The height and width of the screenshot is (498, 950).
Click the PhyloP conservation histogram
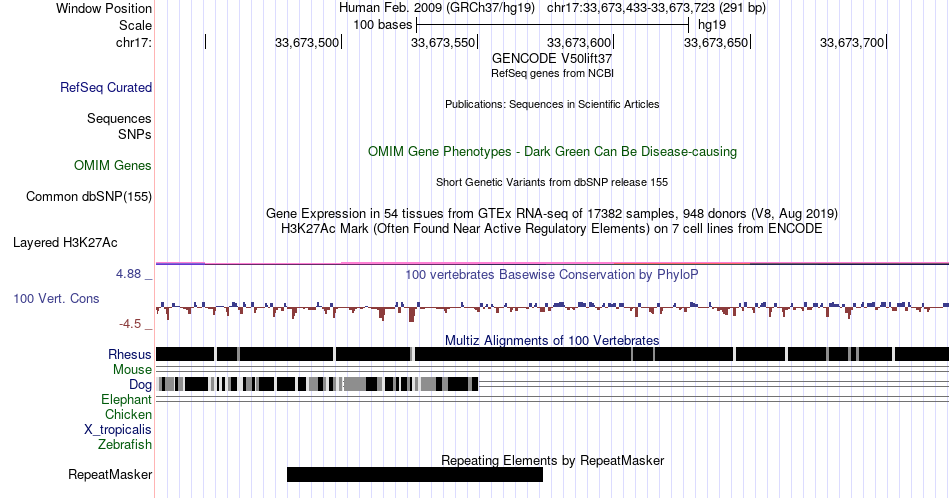pyautogui.click(x=552, y=310)
